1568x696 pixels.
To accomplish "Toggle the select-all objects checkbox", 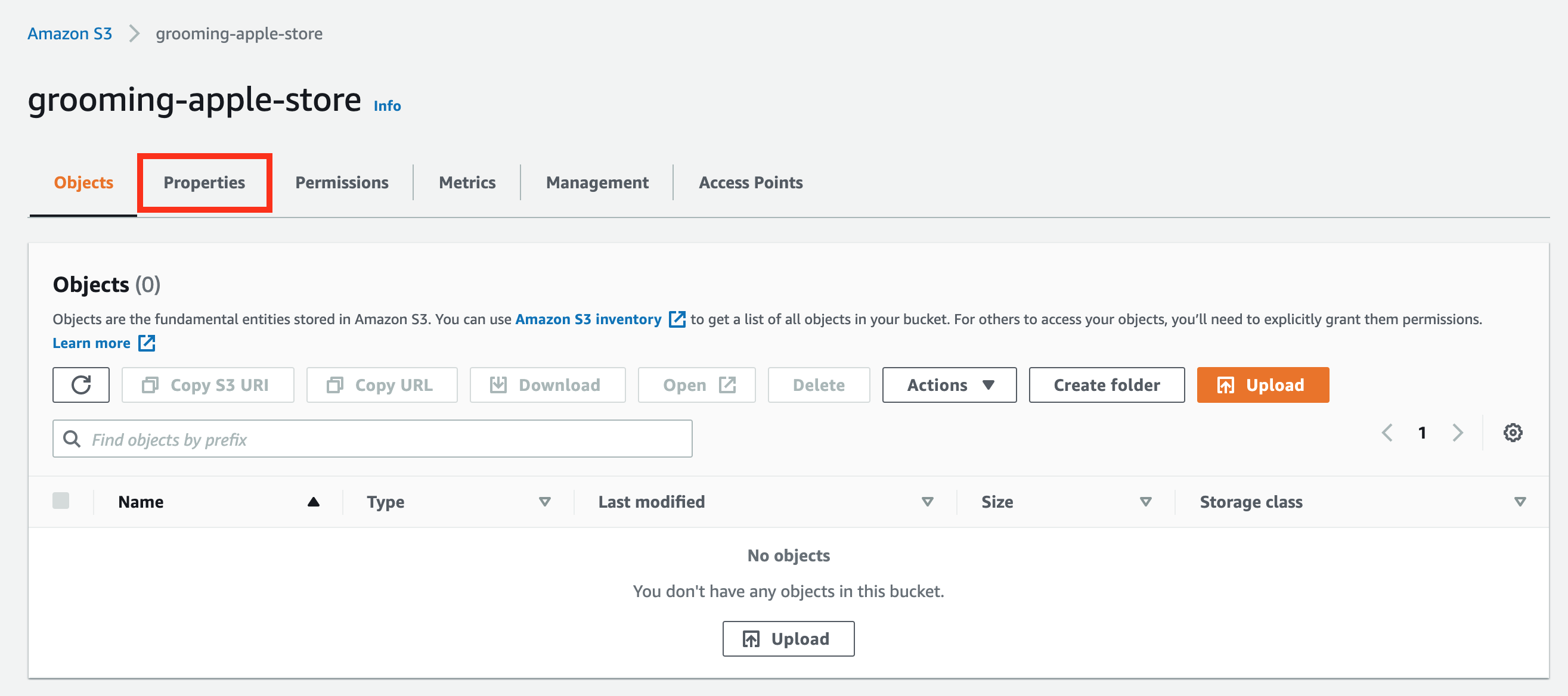I will click(61, 501).
